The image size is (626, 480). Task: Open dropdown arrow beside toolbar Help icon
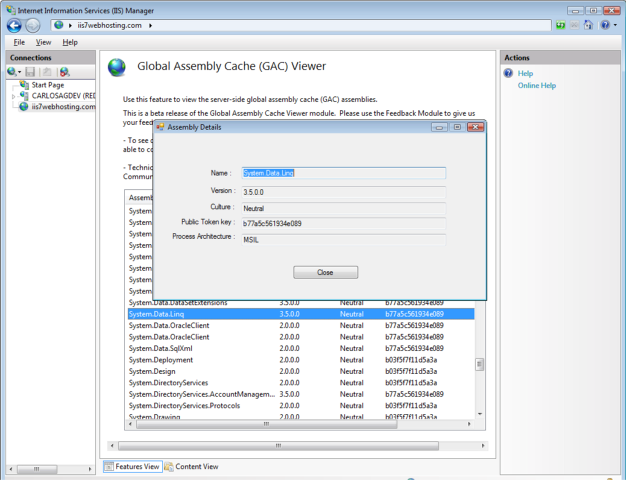(615, 25)
